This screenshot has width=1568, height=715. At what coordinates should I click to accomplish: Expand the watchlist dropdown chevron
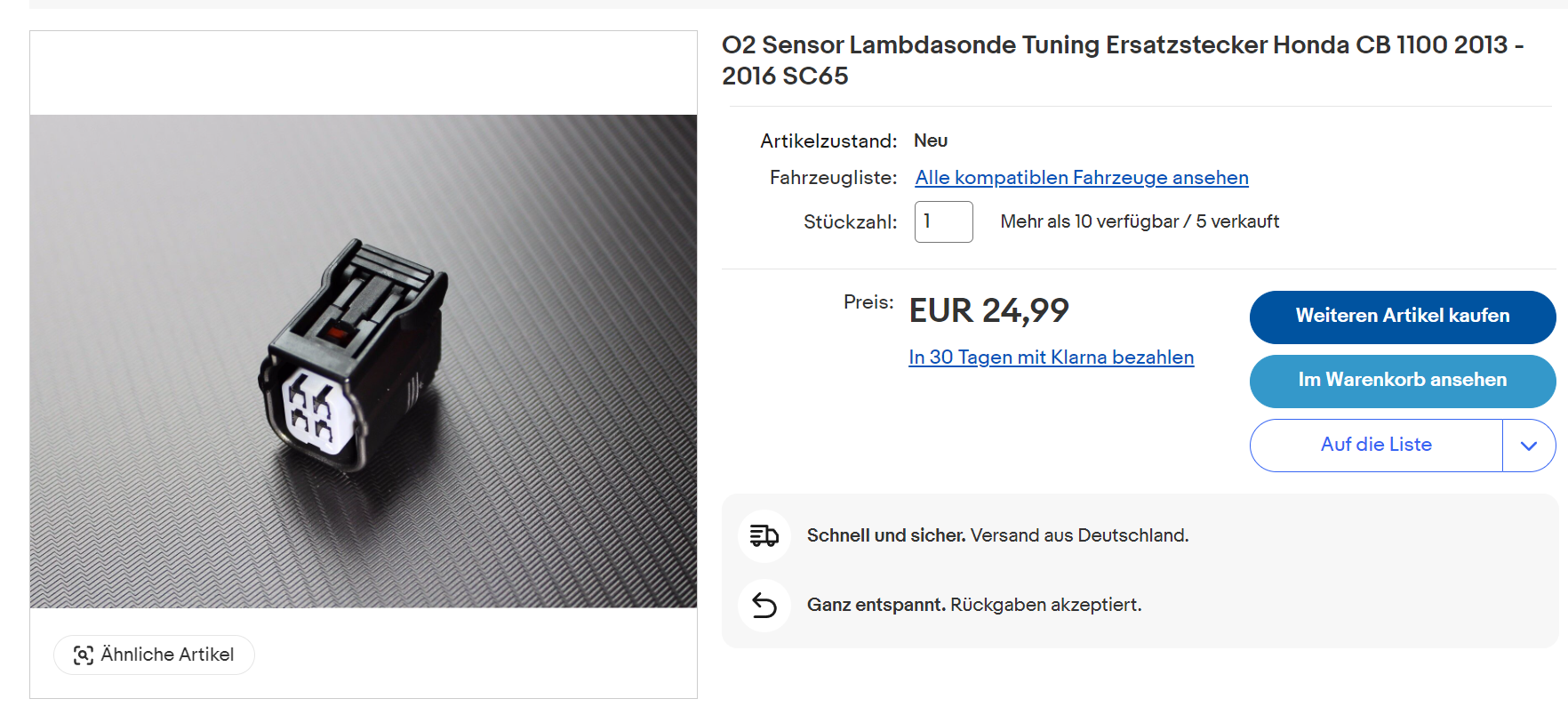[x=1528, y=446]
